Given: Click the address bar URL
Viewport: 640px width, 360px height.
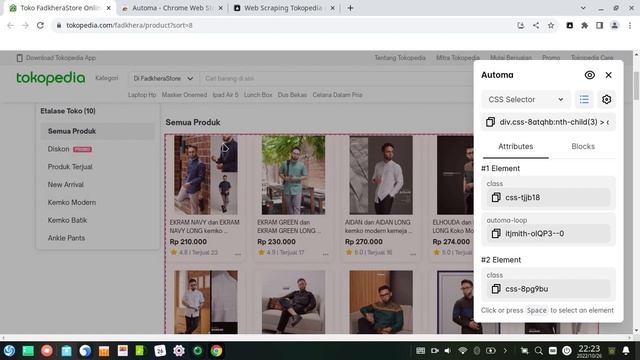Looking at the screenshot, I should [x=129, y=25].
